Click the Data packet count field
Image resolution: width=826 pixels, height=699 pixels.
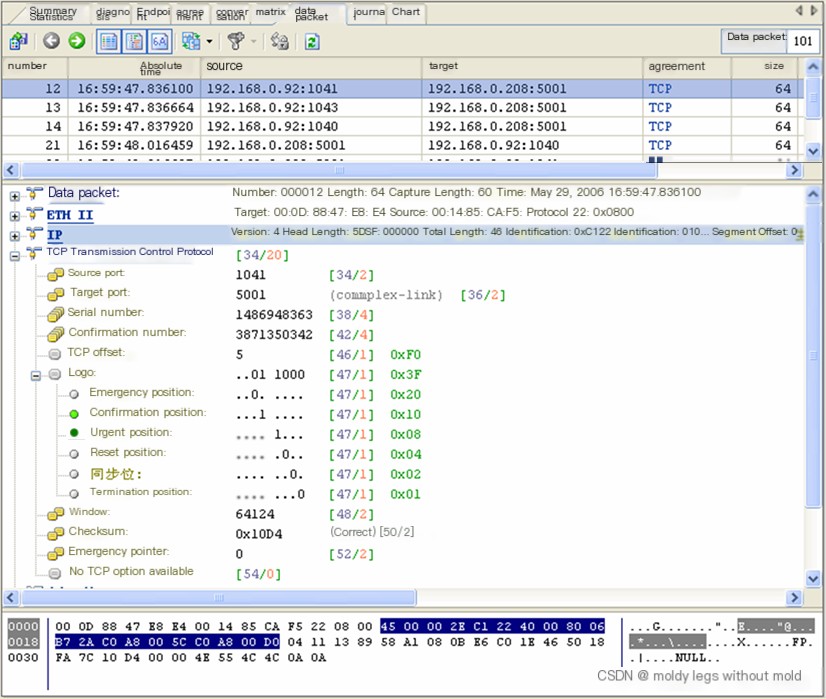(x=803, y=41)
